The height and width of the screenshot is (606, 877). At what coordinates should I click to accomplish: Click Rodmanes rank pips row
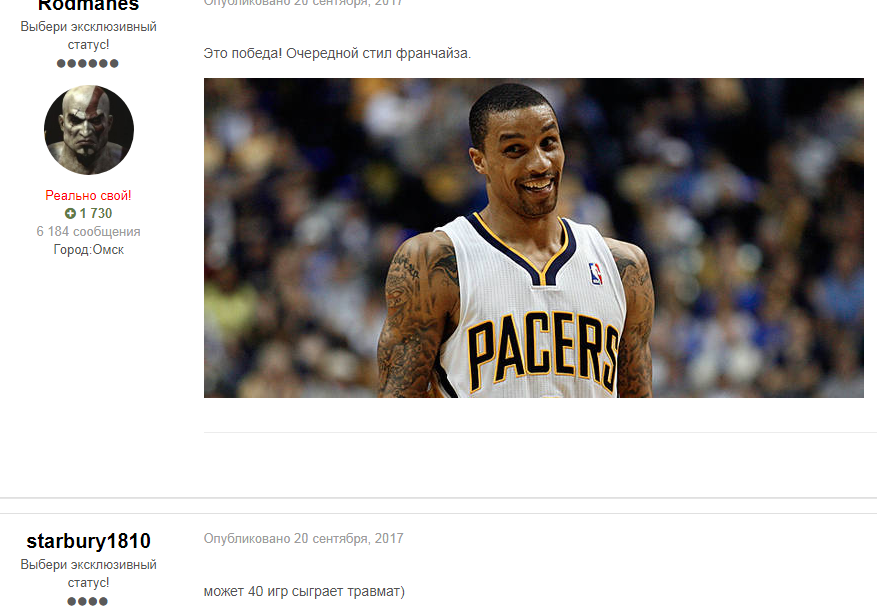[x=88, y=63]
